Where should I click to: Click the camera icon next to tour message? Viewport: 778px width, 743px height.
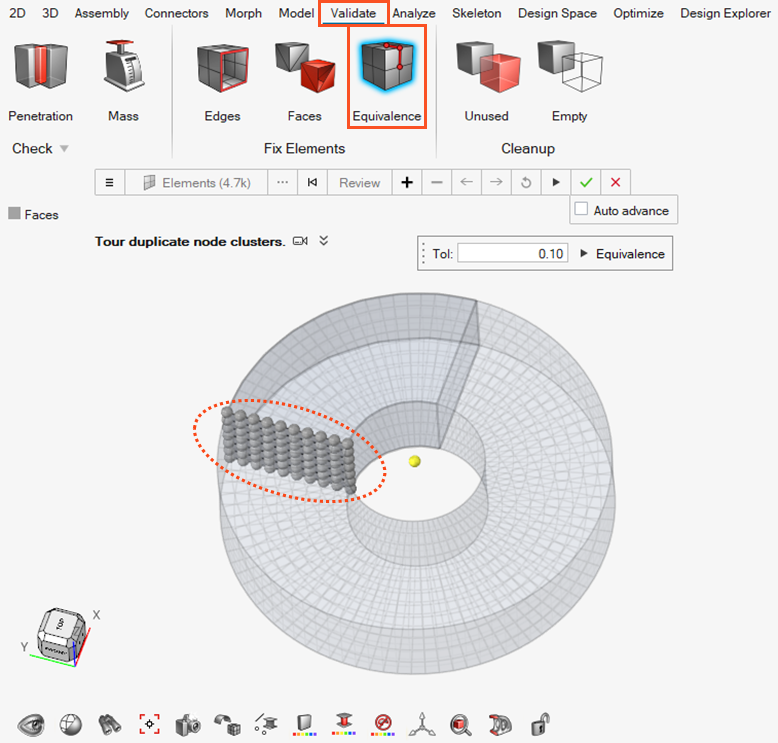coord(300,241)
